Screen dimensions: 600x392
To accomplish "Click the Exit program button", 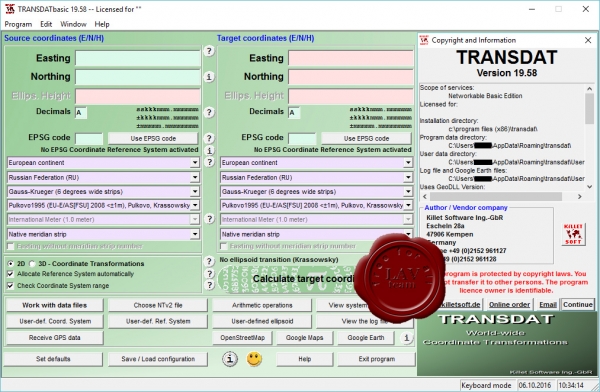I will (x=377, y=359).
